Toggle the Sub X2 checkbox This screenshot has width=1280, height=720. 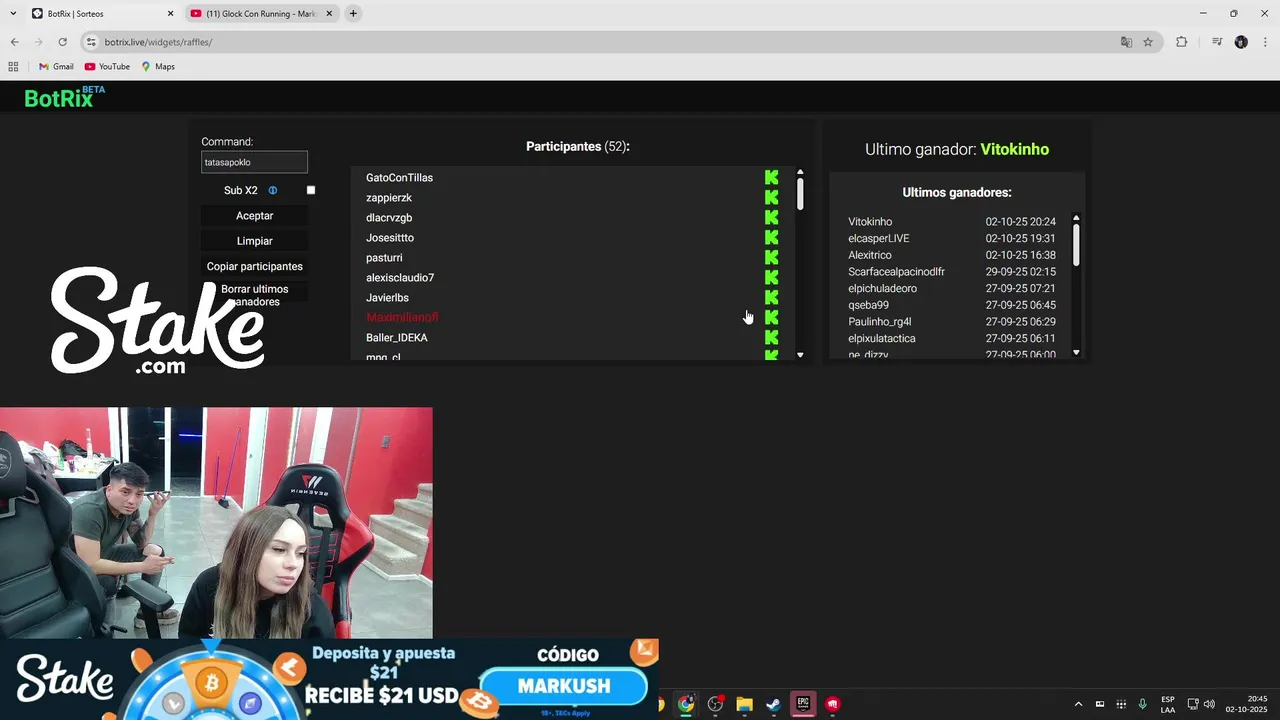point(311,190)
